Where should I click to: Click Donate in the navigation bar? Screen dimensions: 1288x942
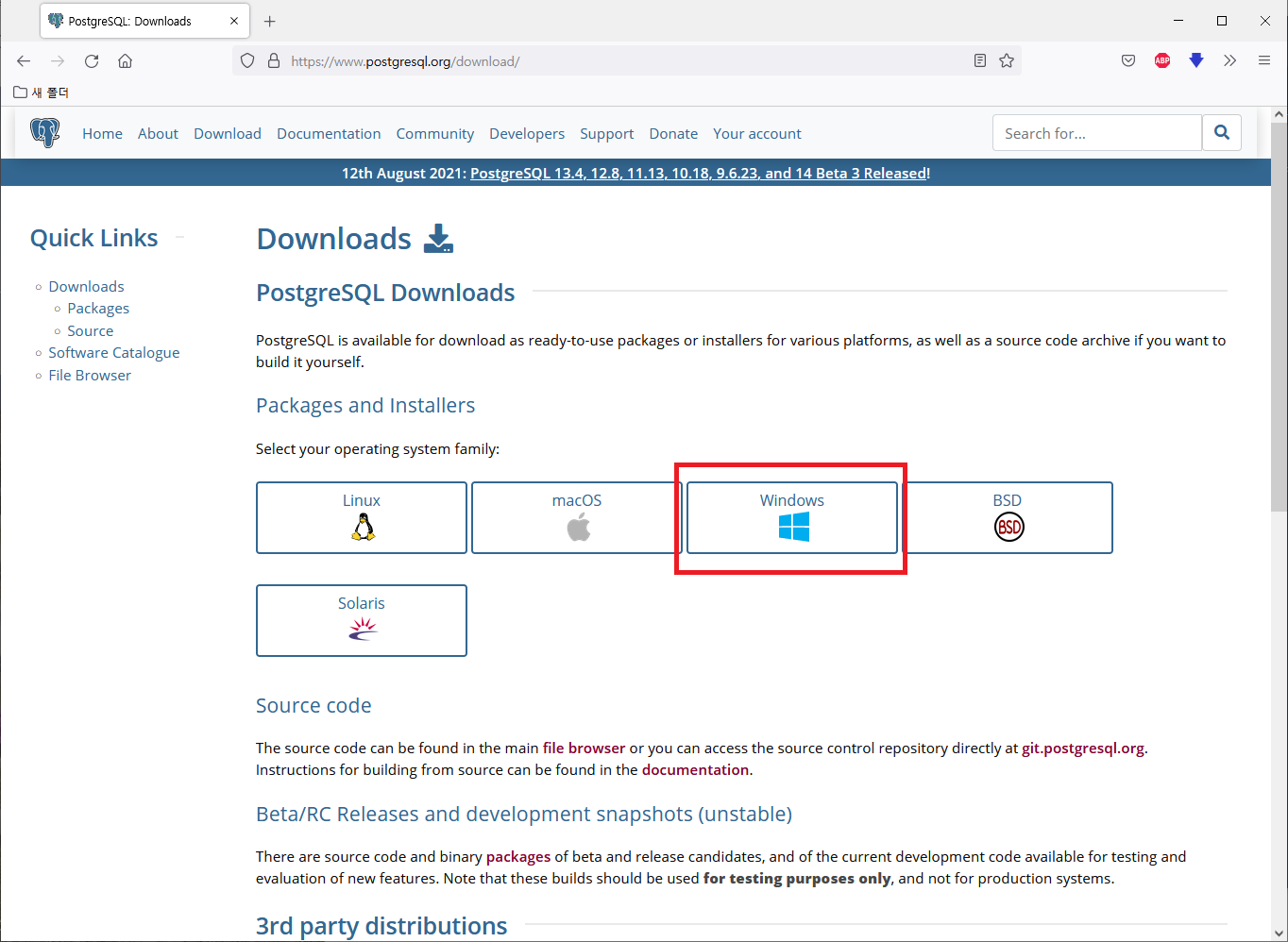click(x=673, y=133)
